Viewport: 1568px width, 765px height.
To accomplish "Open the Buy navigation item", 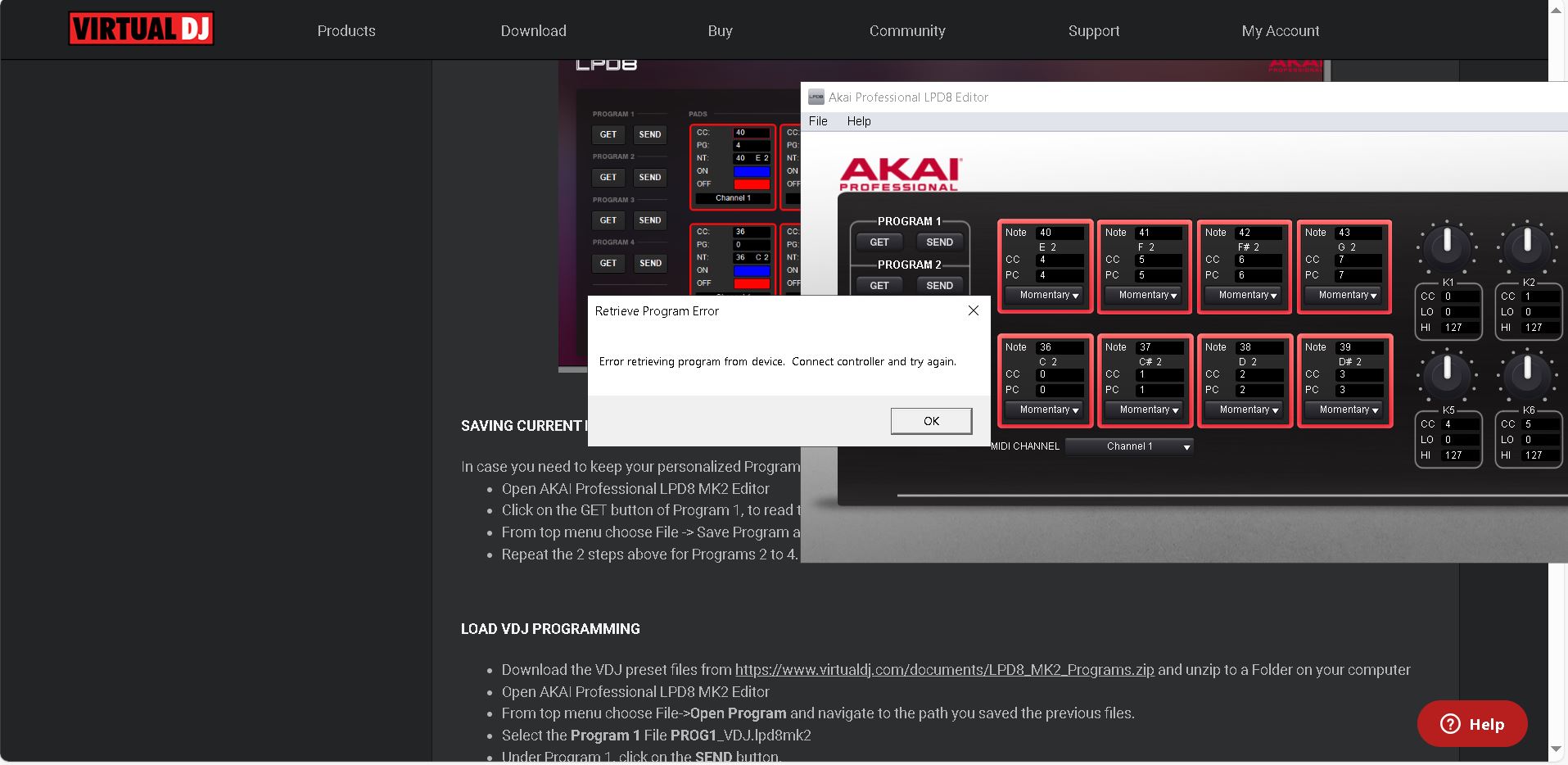I will pyautogui.click(x=721, y=31).
